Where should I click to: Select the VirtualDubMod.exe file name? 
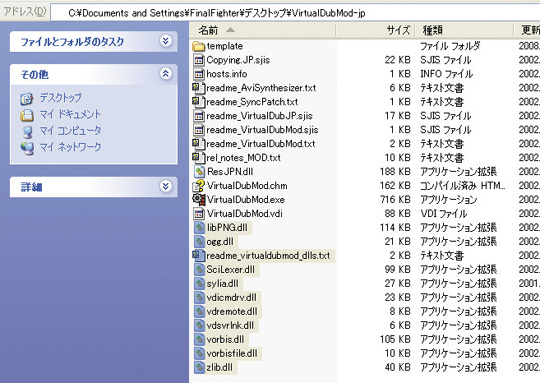coord(246,200)
